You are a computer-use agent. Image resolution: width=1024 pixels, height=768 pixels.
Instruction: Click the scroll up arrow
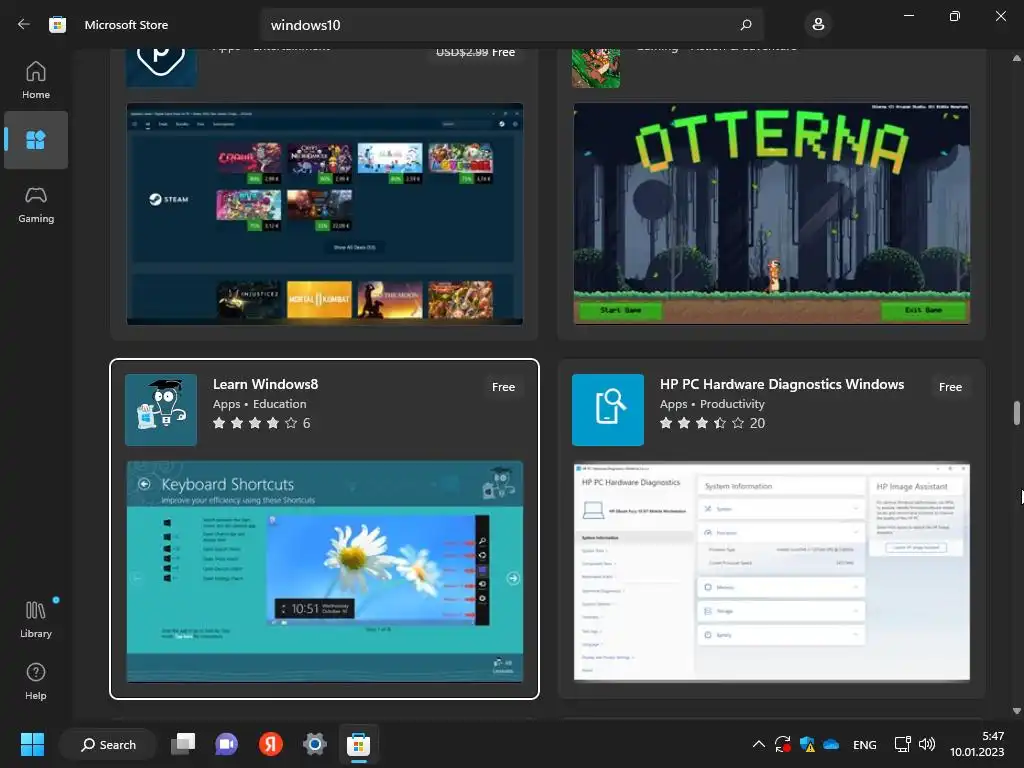[x=1016, y=58]
